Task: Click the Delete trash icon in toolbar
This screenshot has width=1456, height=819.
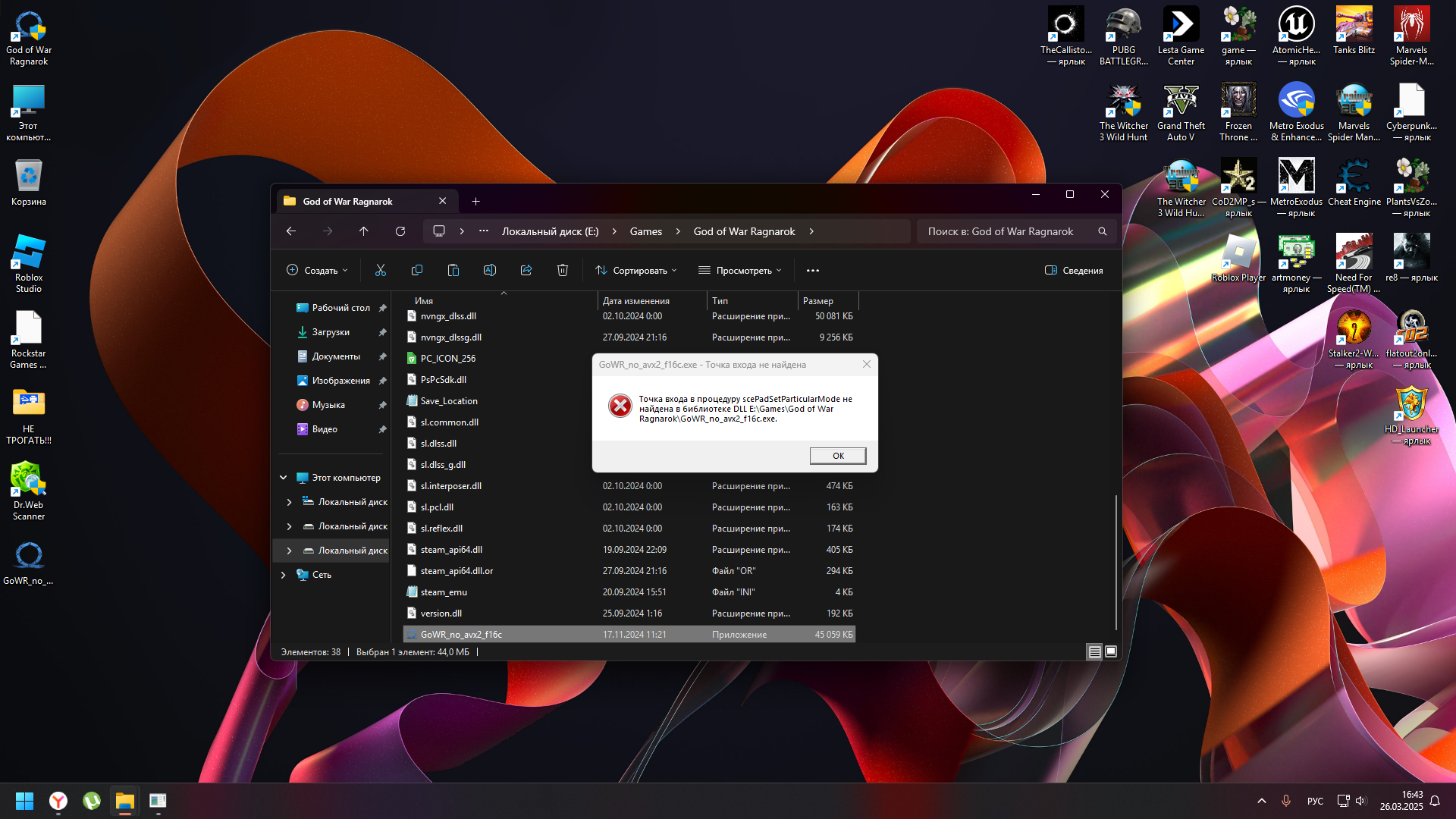Action: tap(563, 270)
